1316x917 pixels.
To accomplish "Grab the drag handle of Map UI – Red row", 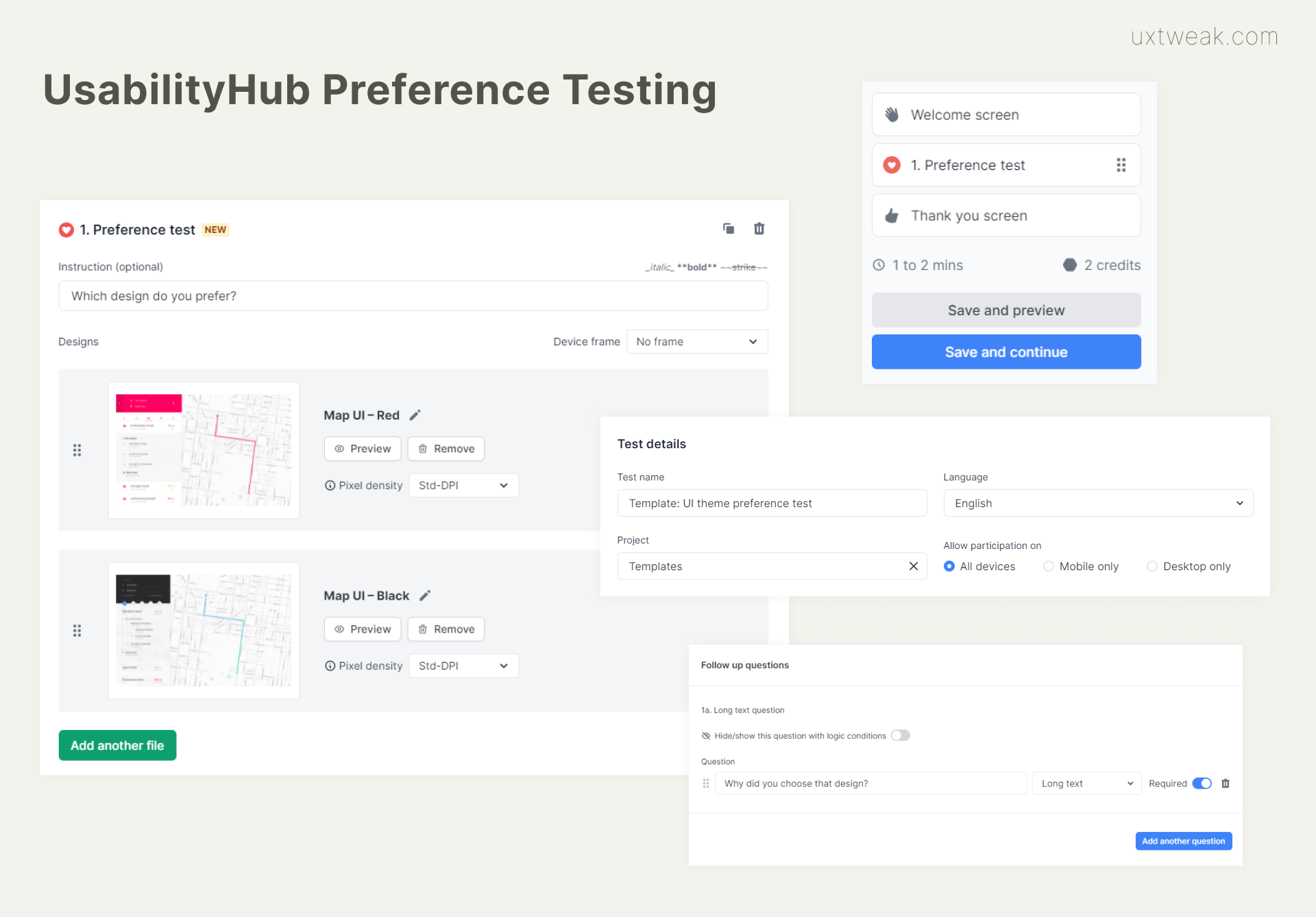I will [x=77, y=450].
